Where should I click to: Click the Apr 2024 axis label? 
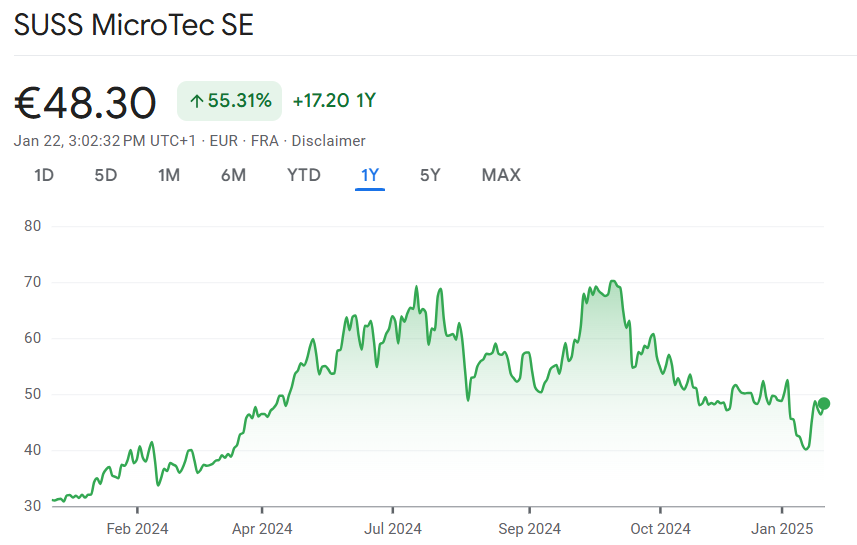262,529
